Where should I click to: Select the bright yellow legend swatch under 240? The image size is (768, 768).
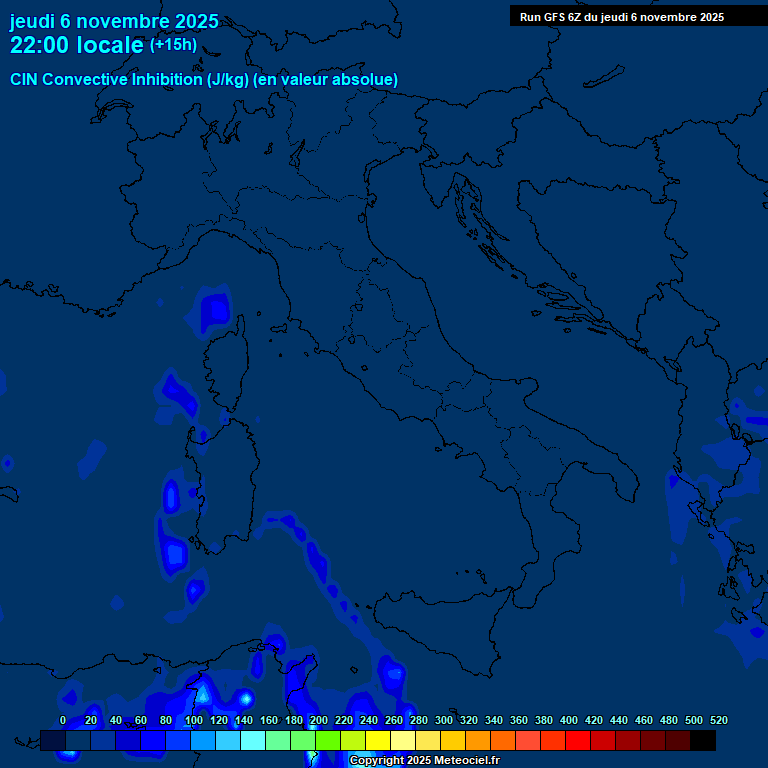(378, 741)
